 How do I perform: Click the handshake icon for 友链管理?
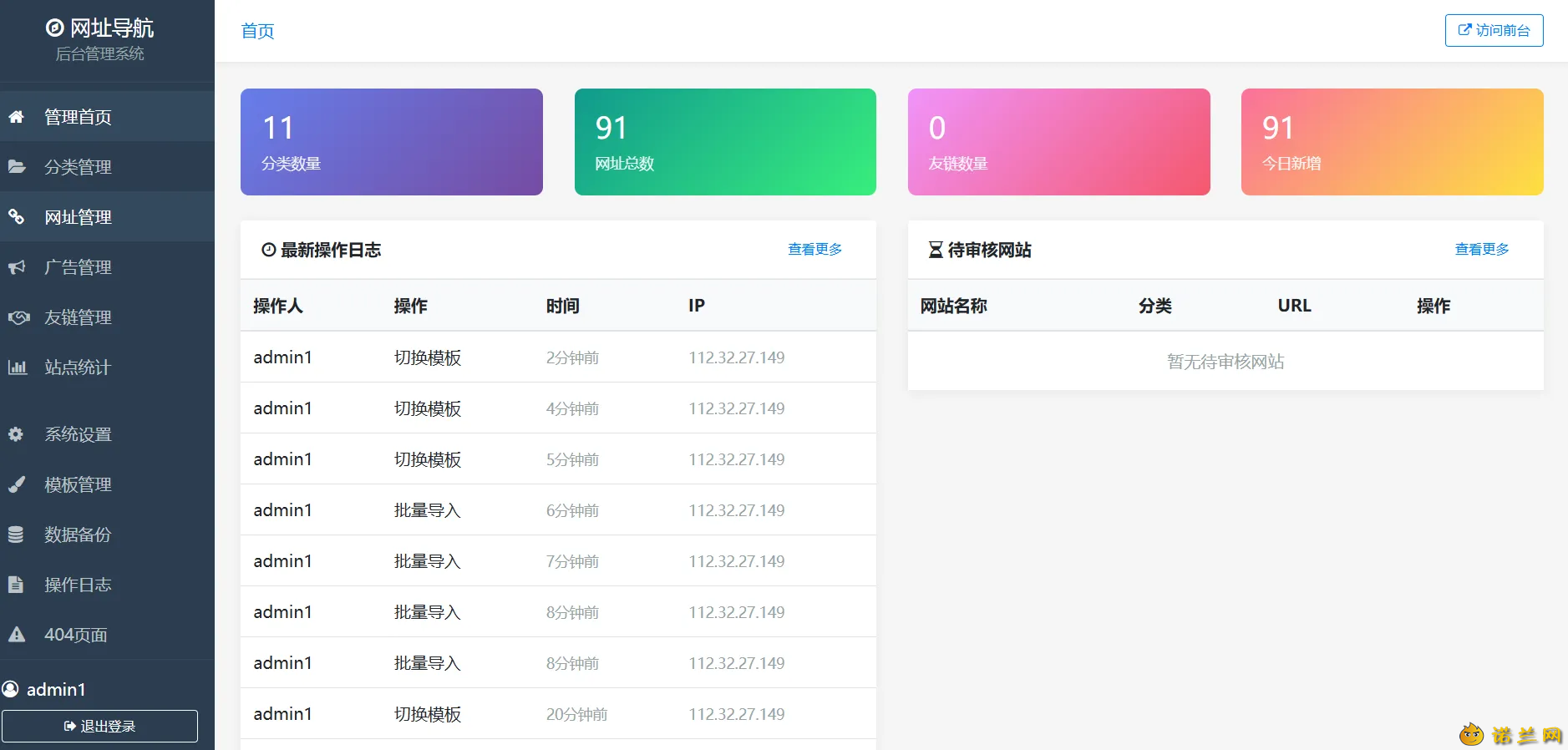tap(18, 317)
